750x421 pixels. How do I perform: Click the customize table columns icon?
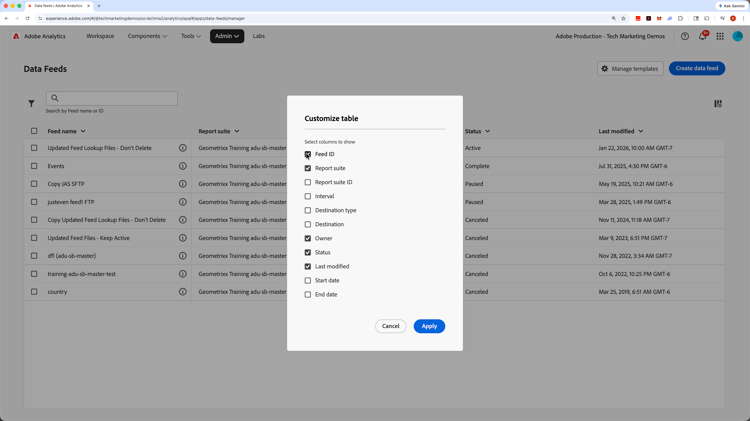coord(718,103)
